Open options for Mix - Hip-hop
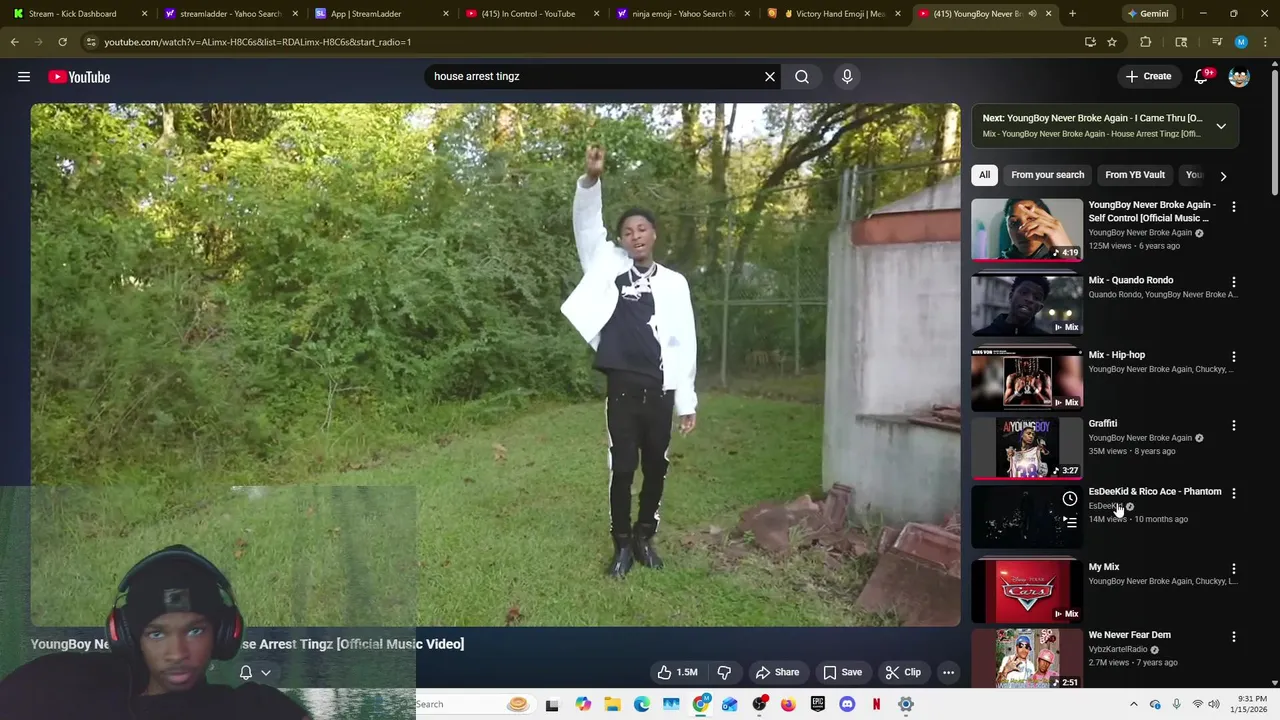1280x720 pixels. pos(1234,357)
